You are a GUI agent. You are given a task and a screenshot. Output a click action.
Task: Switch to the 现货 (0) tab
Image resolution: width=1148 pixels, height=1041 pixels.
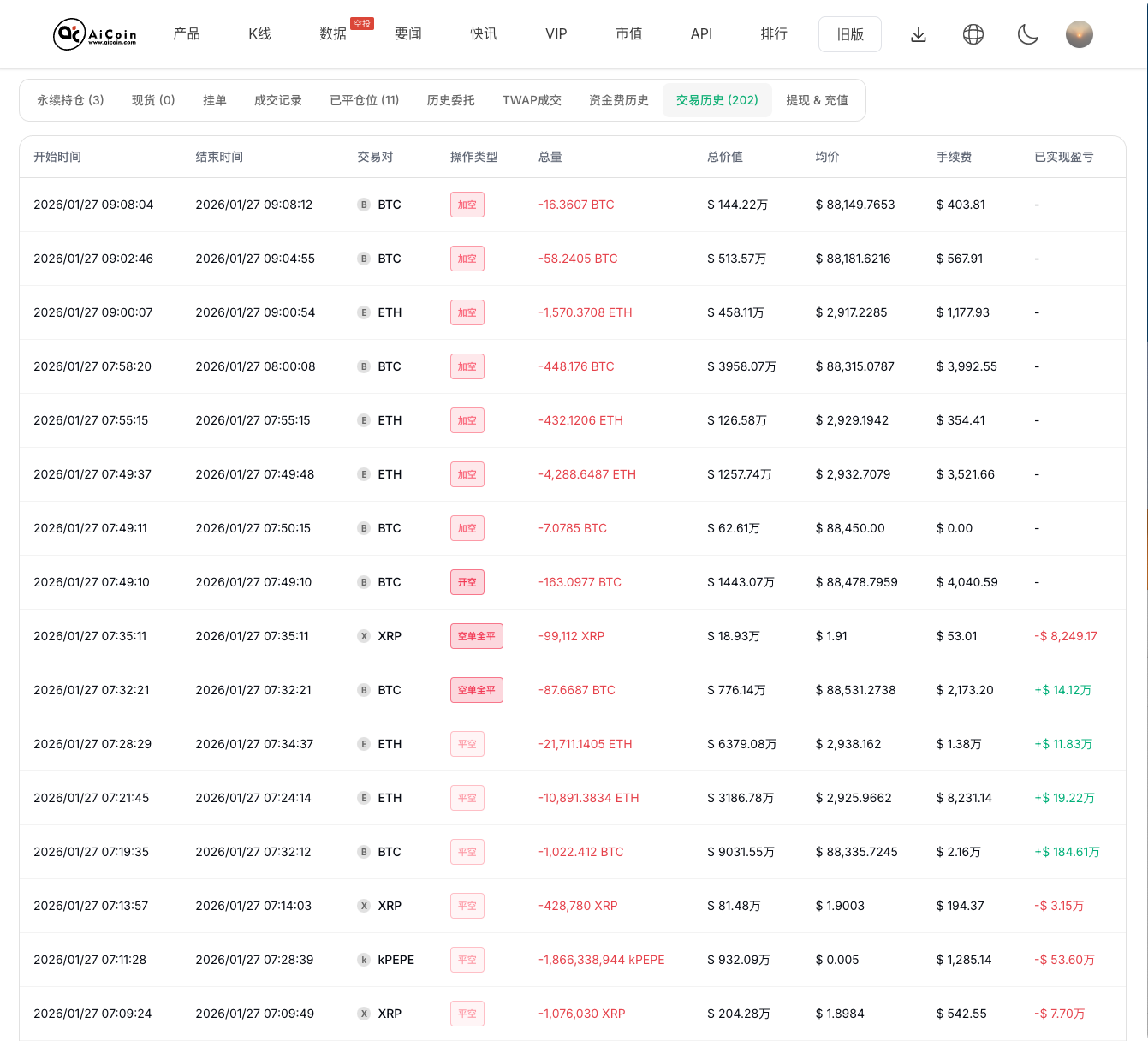click(x=152, y=100)
